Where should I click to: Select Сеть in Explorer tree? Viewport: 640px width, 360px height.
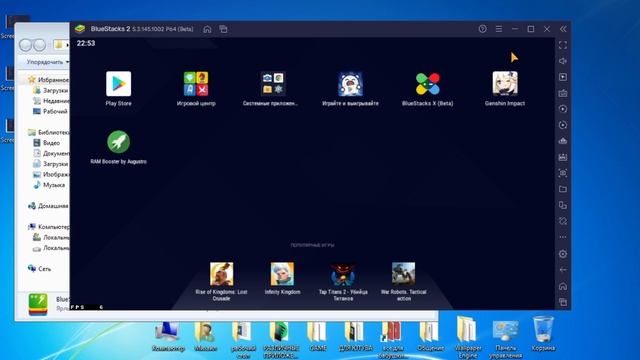[x=39, y=269]
